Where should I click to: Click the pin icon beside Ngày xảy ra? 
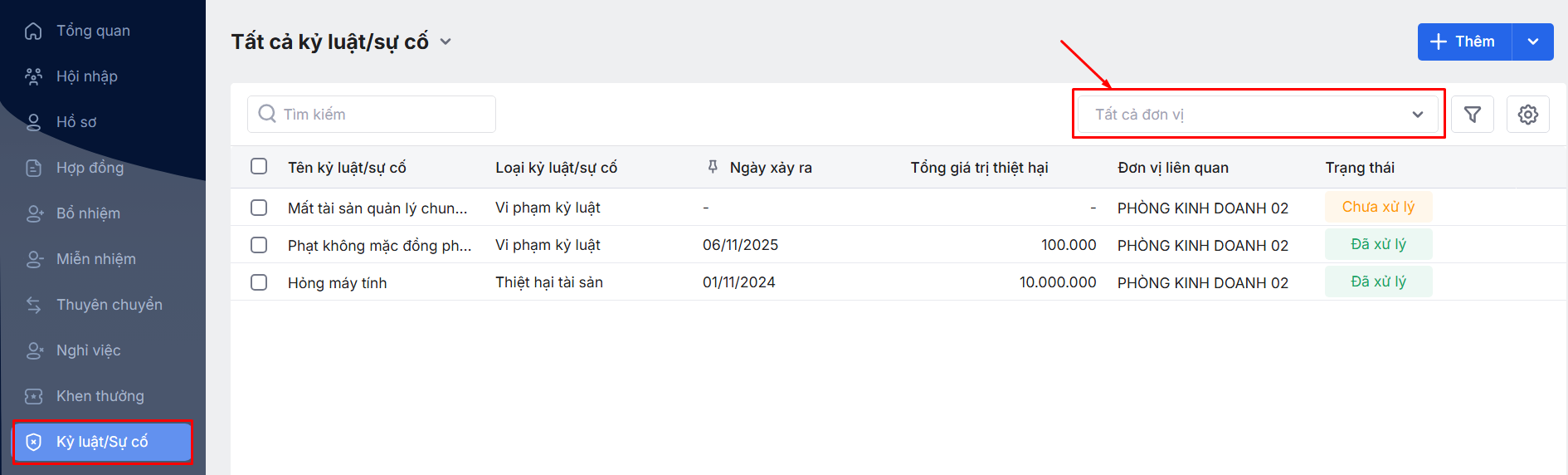(713, 167)
